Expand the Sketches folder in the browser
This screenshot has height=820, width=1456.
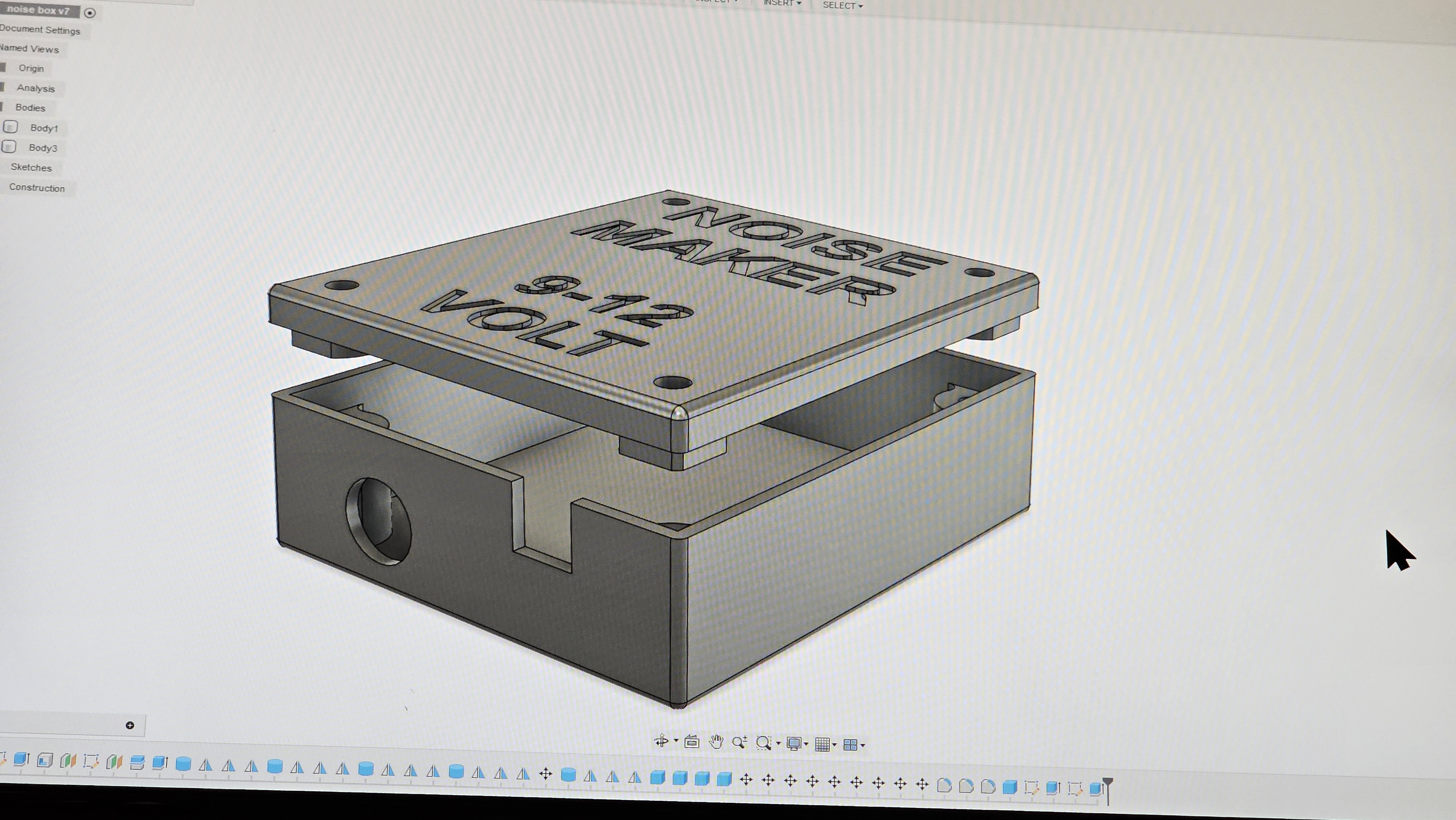tap(31, 167)
